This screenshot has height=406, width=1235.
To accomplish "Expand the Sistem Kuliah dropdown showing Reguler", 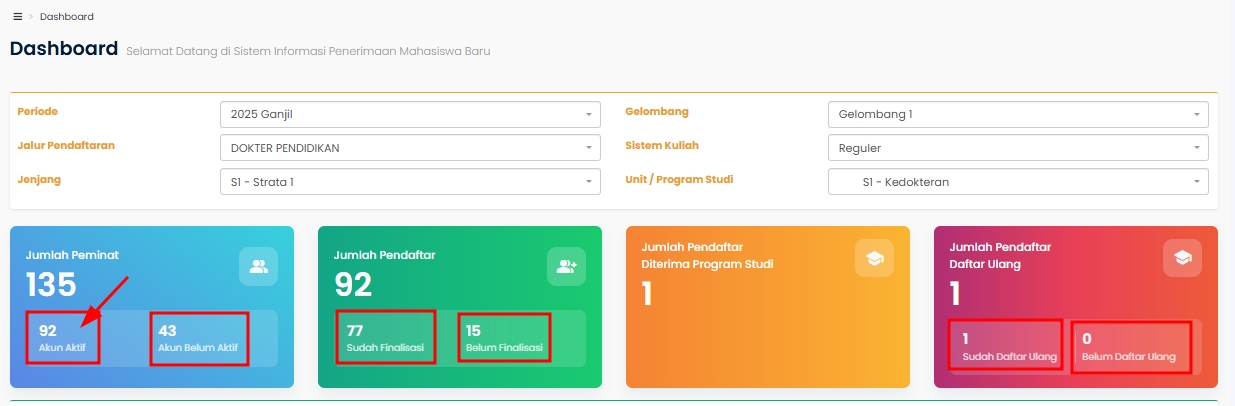I will [x=1018, y=148].
